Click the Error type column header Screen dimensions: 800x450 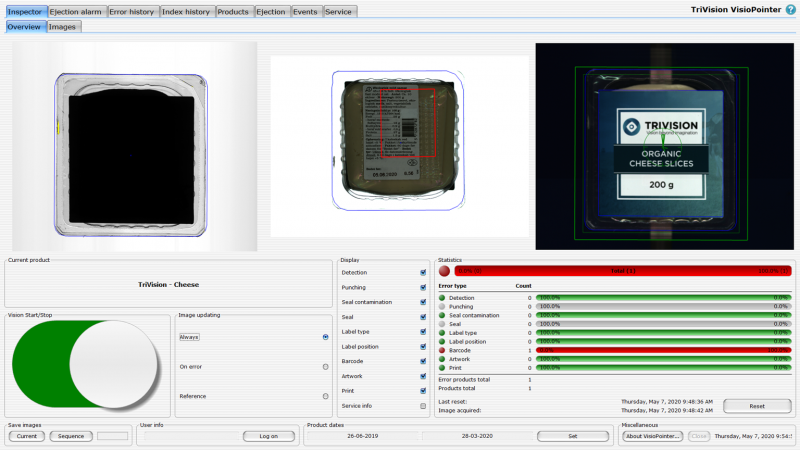pos(452,286)
